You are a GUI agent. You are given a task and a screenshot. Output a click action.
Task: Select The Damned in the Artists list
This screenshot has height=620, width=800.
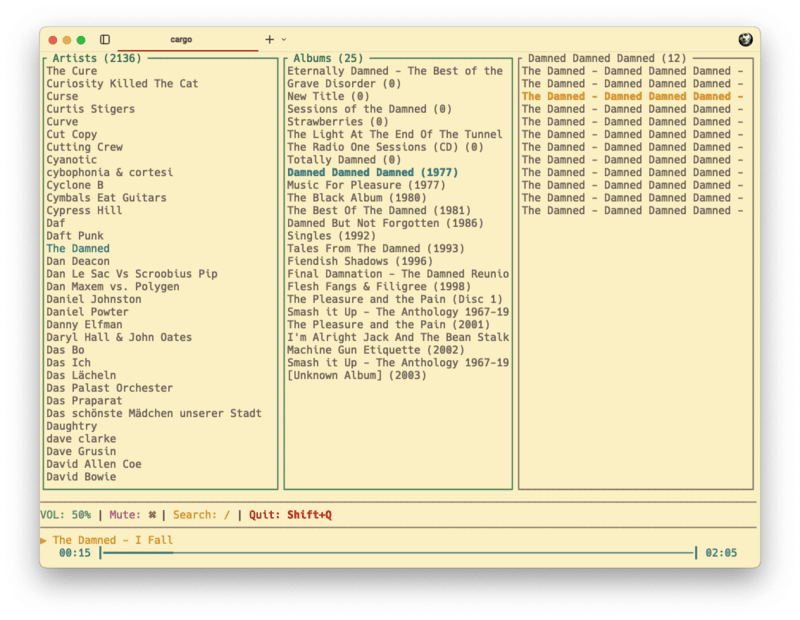(x=78, y=249)
